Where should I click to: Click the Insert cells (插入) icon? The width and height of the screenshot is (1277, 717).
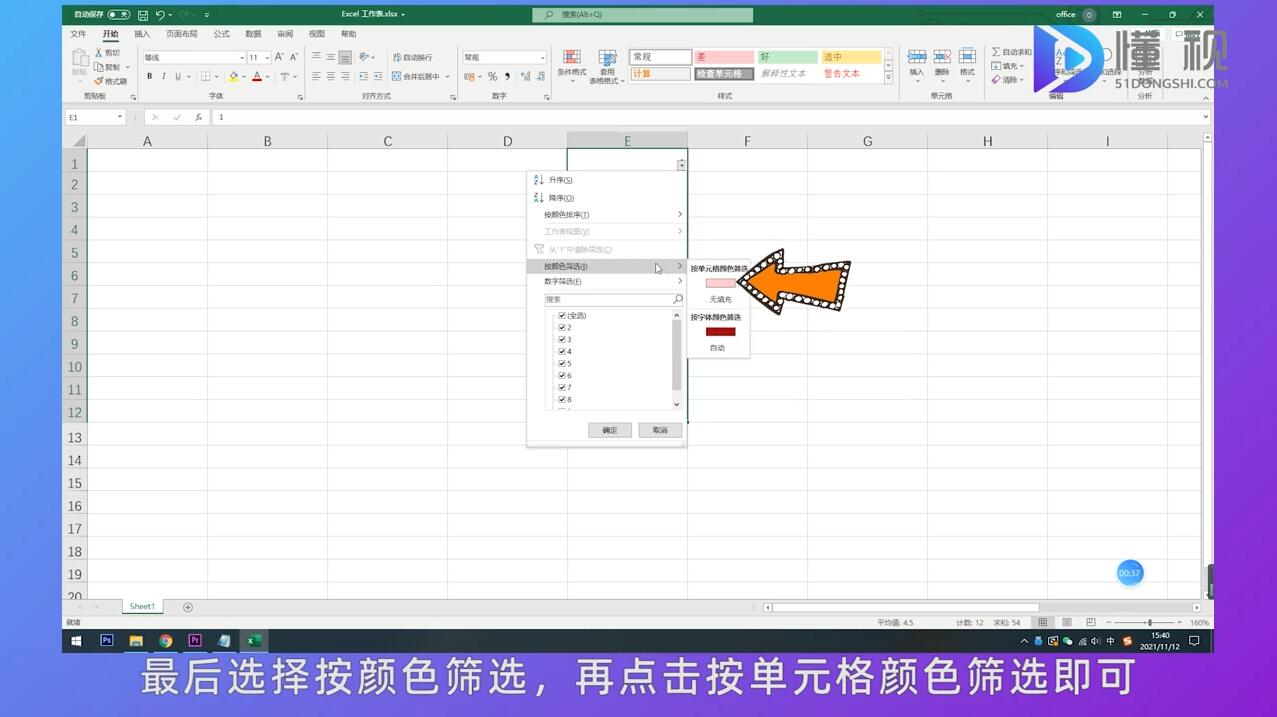[x=917, y=57]
